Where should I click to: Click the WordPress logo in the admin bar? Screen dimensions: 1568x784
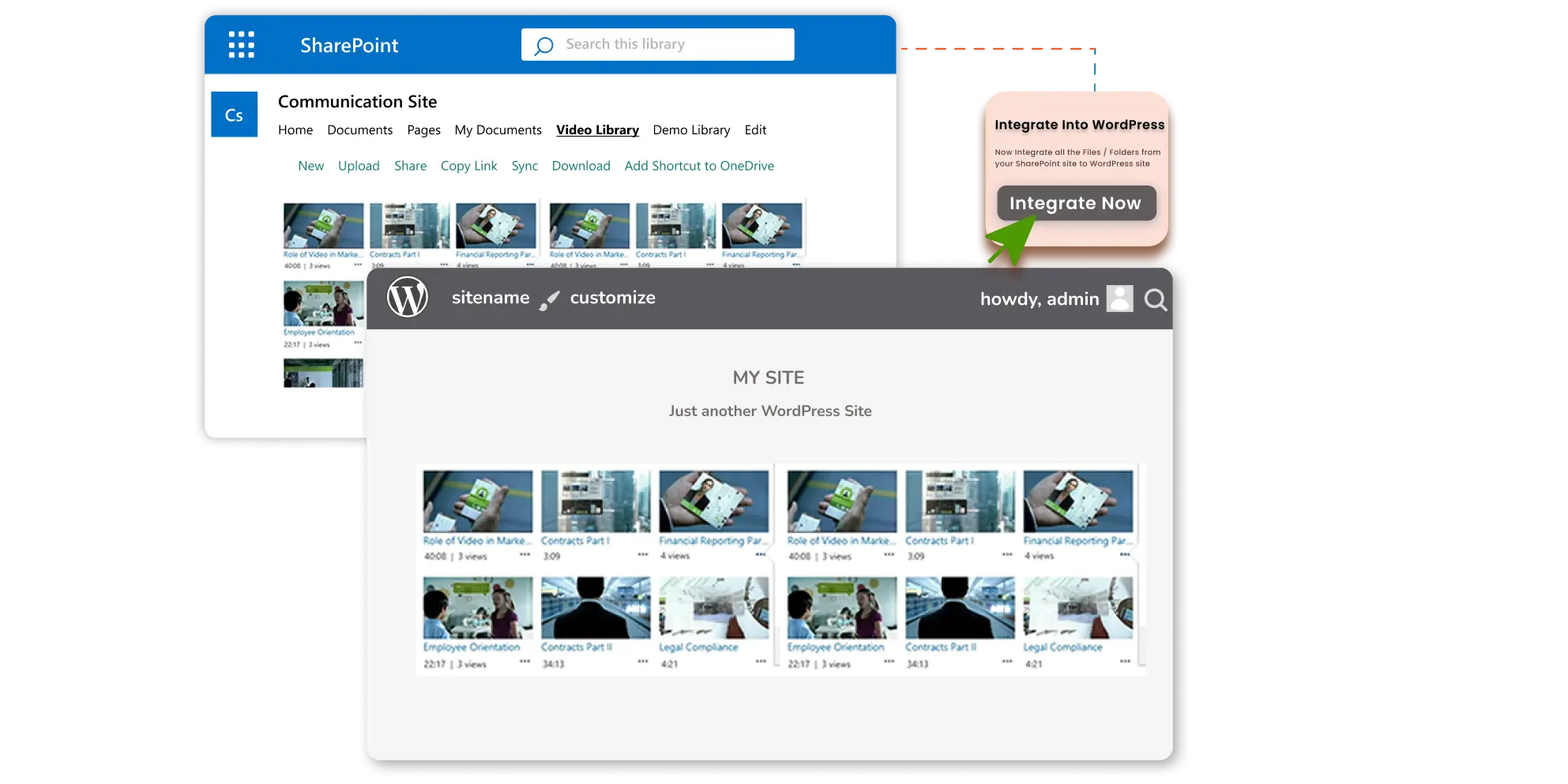[408, 298]
